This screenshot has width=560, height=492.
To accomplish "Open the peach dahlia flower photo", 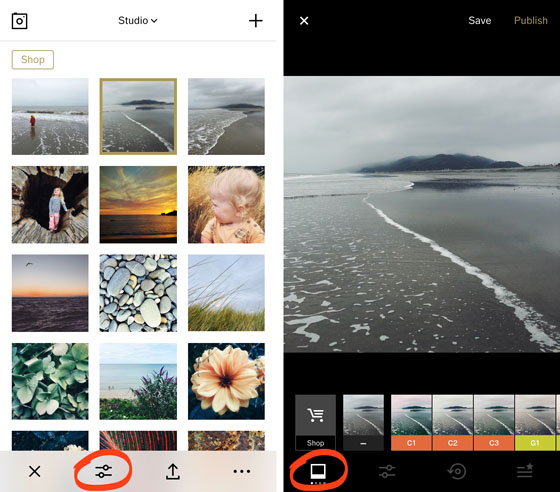I will tap(226, 381).
